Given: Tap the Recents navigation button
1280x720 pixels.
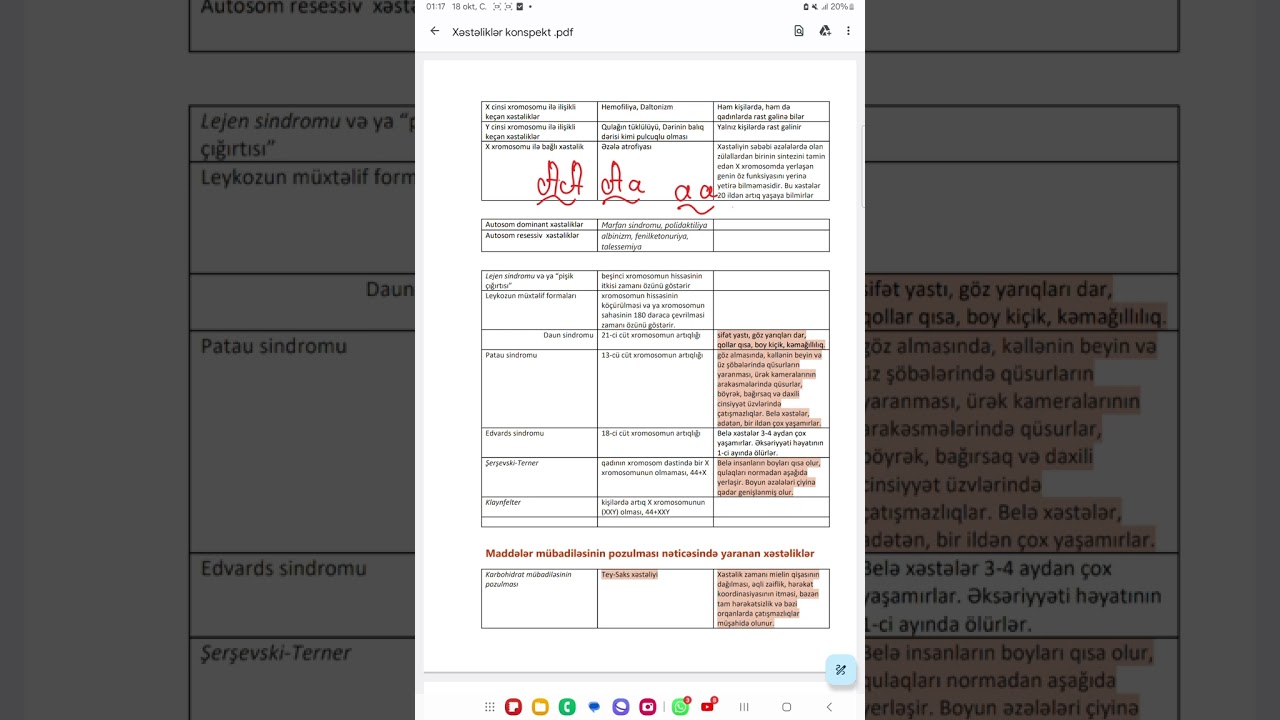Looking at the screenshot, I should tap(744, 707).
